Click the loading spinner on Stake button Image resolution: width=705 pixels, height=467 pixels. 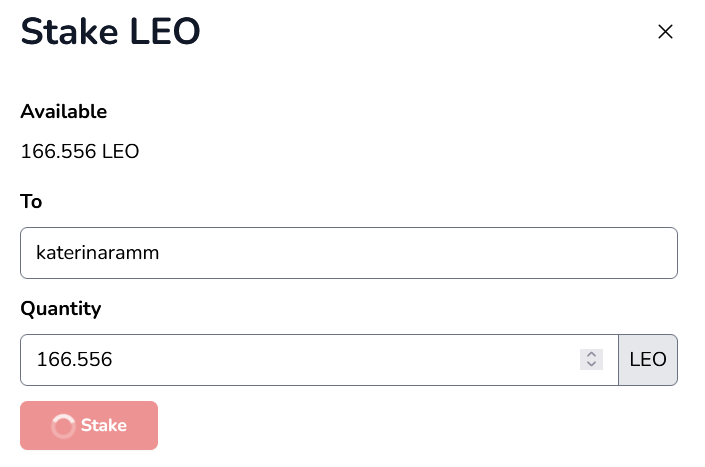(x=63, y=426)
